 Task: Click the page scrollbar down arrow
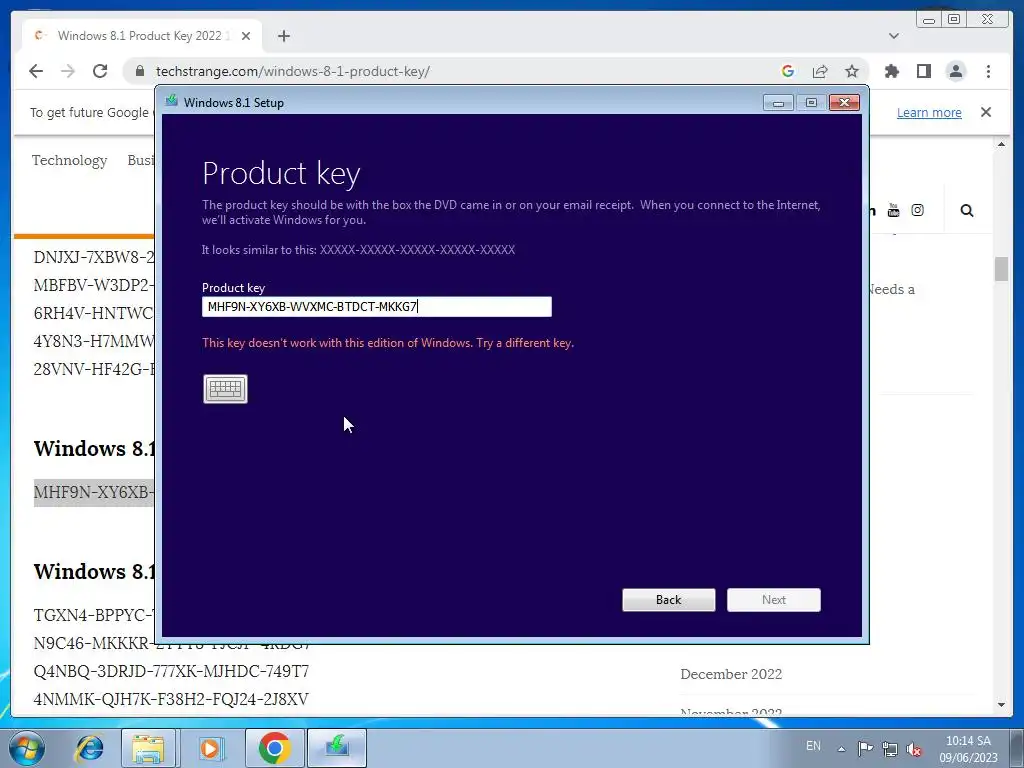coord(1001,705)
